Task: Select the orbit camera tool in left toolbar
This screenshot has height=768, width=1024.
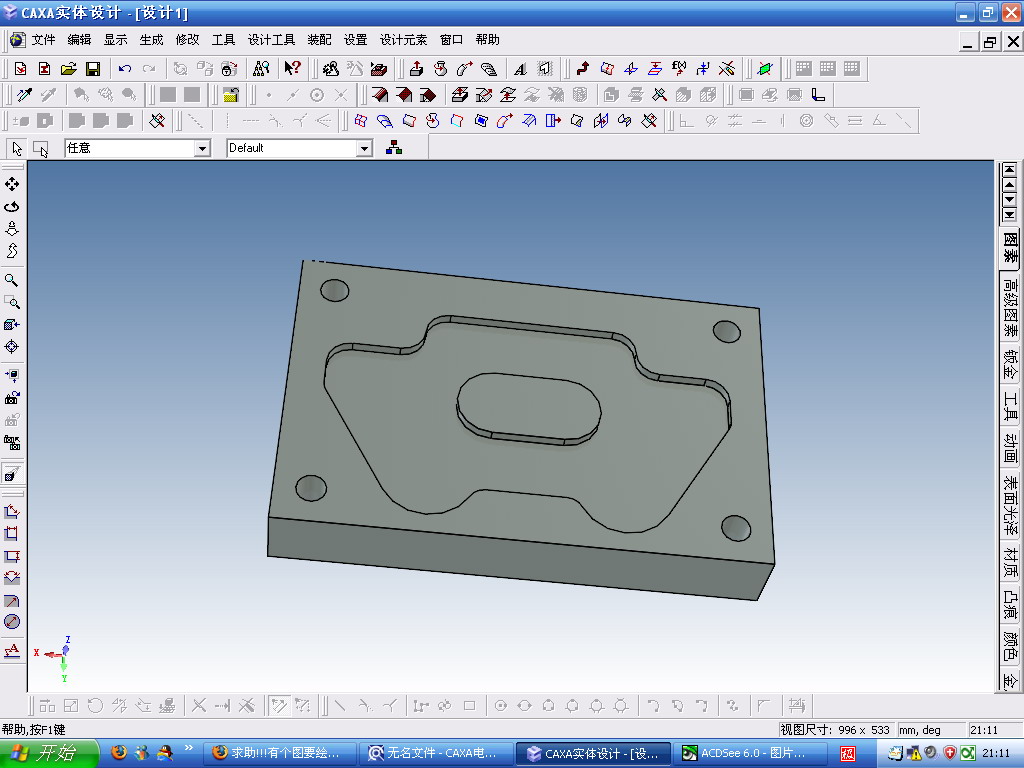Action: click(x=12, y=206)
